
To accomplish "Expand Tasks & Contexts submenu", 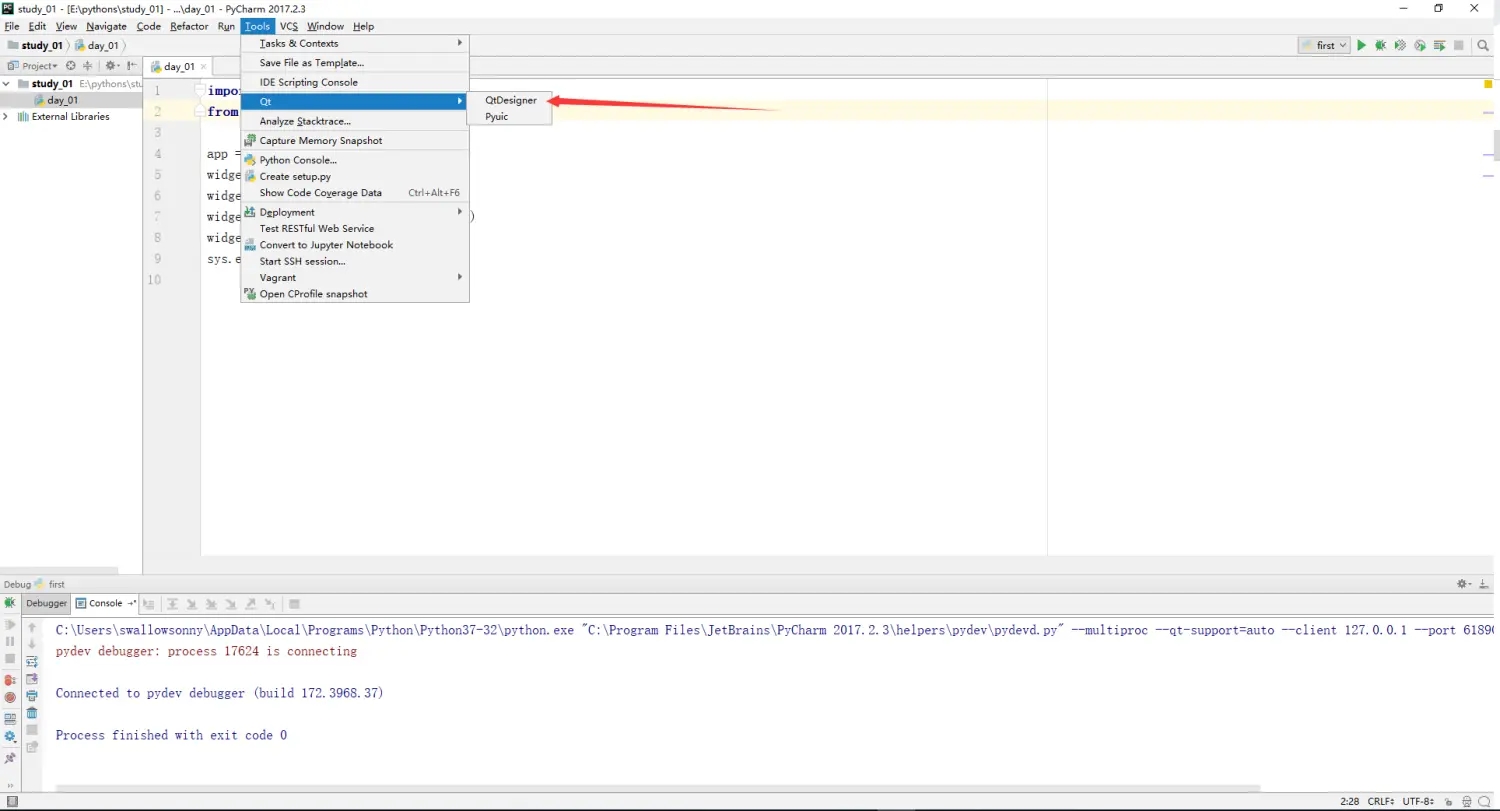I will (355, 43).
